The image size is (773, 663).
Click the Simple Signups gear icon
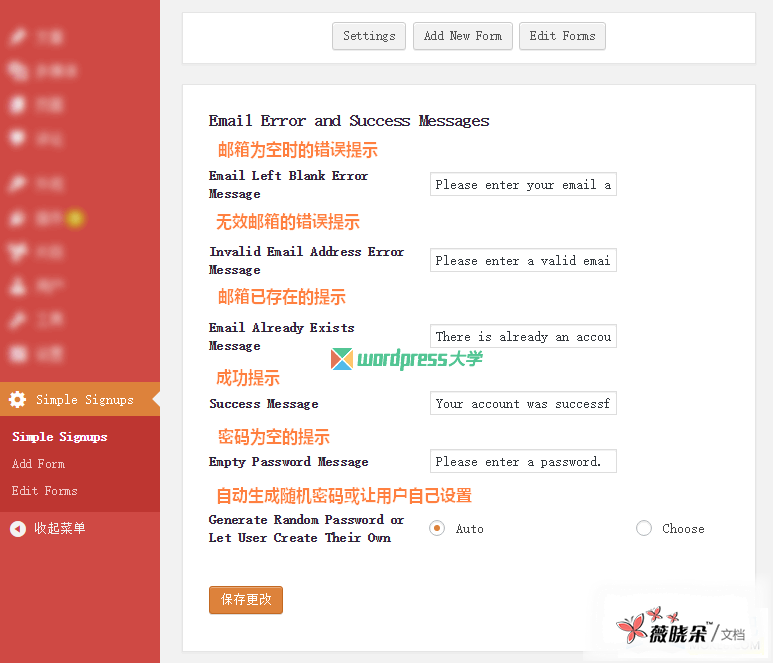(18, 399)
